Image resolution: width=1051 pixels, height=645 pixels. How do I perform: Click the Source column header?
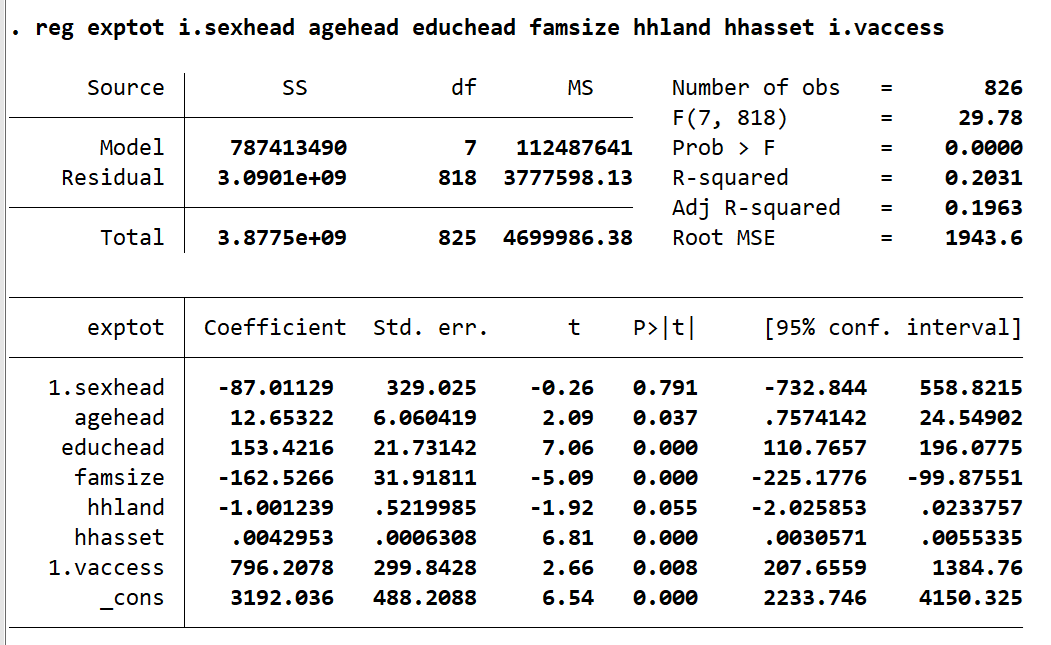(x=125, y=88)
